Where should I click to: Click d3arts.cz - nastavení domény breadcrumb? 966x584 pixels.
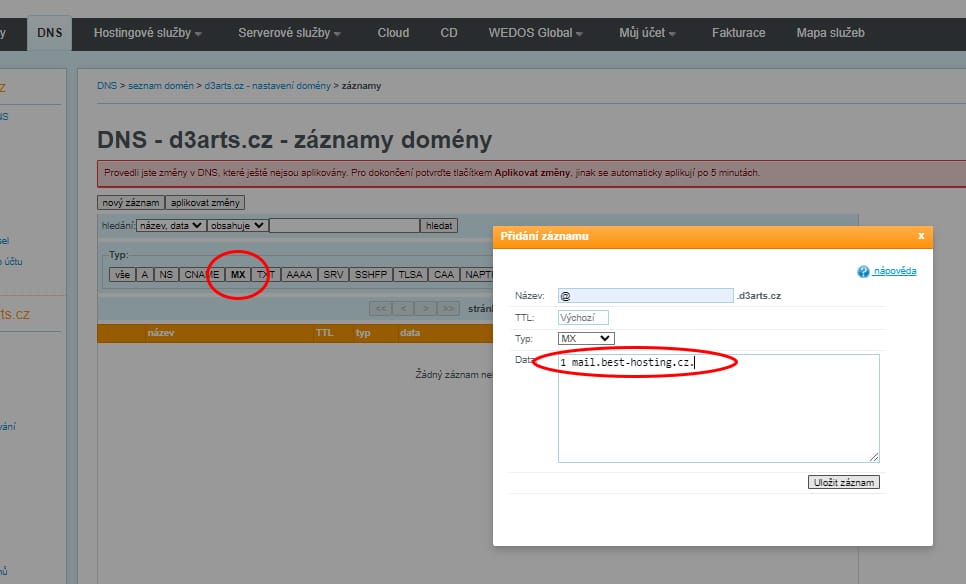tap(267, 86)
